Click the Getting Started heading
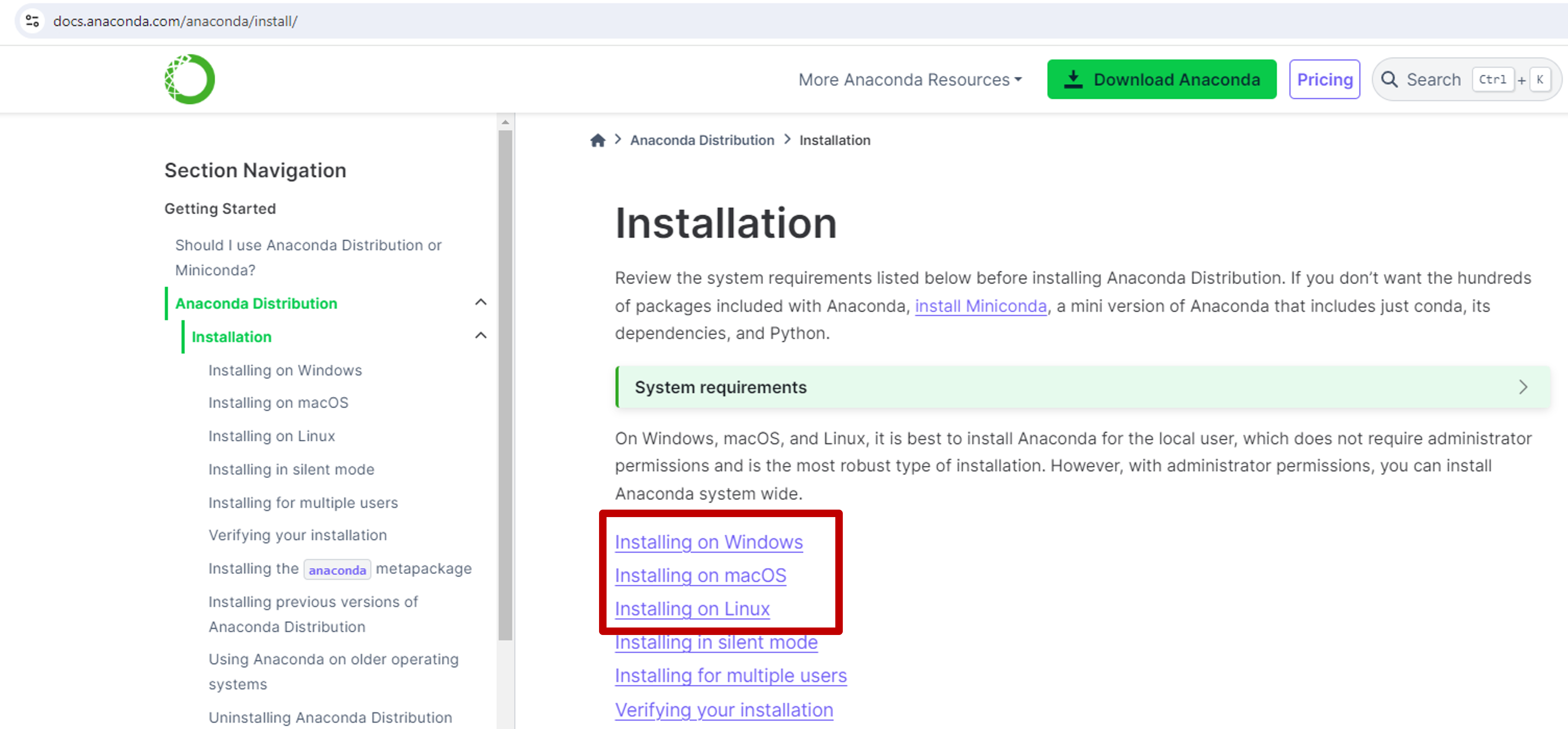Image resolution: width=1568 pixels, height=729 pixels. [x=220, y=209]
